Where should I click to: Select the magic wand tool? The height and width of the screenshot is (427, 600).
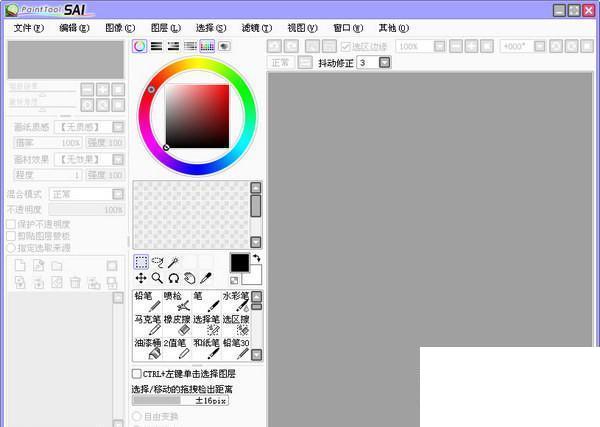click(173, 262)
